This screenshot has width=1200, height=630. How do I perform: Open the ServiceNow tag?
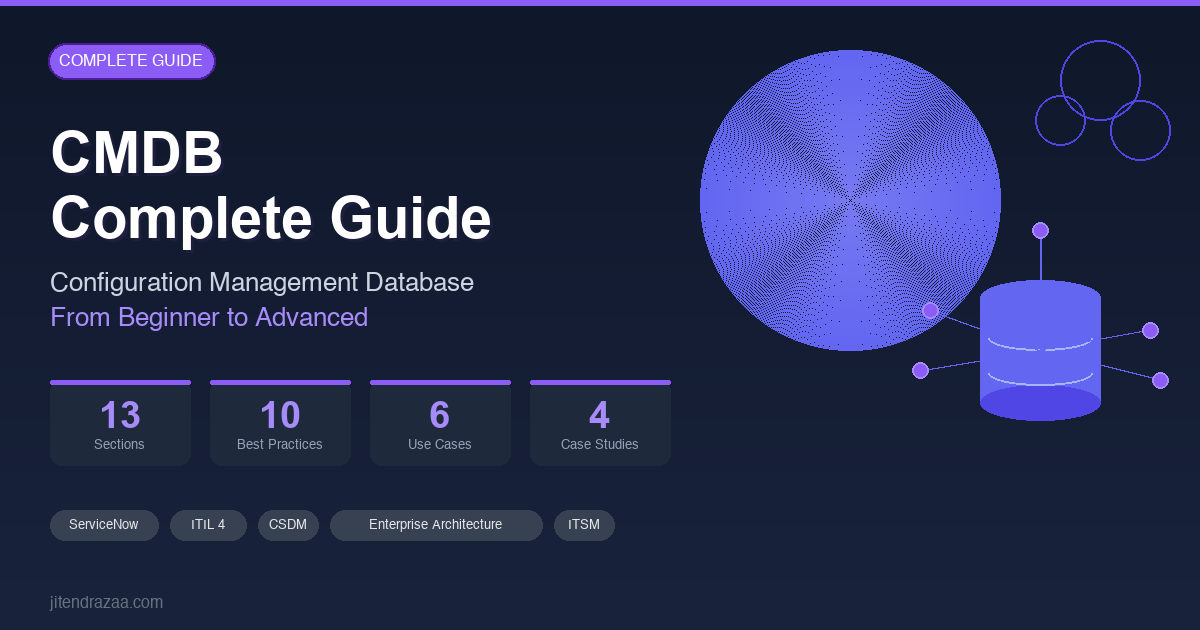point(104,524)
